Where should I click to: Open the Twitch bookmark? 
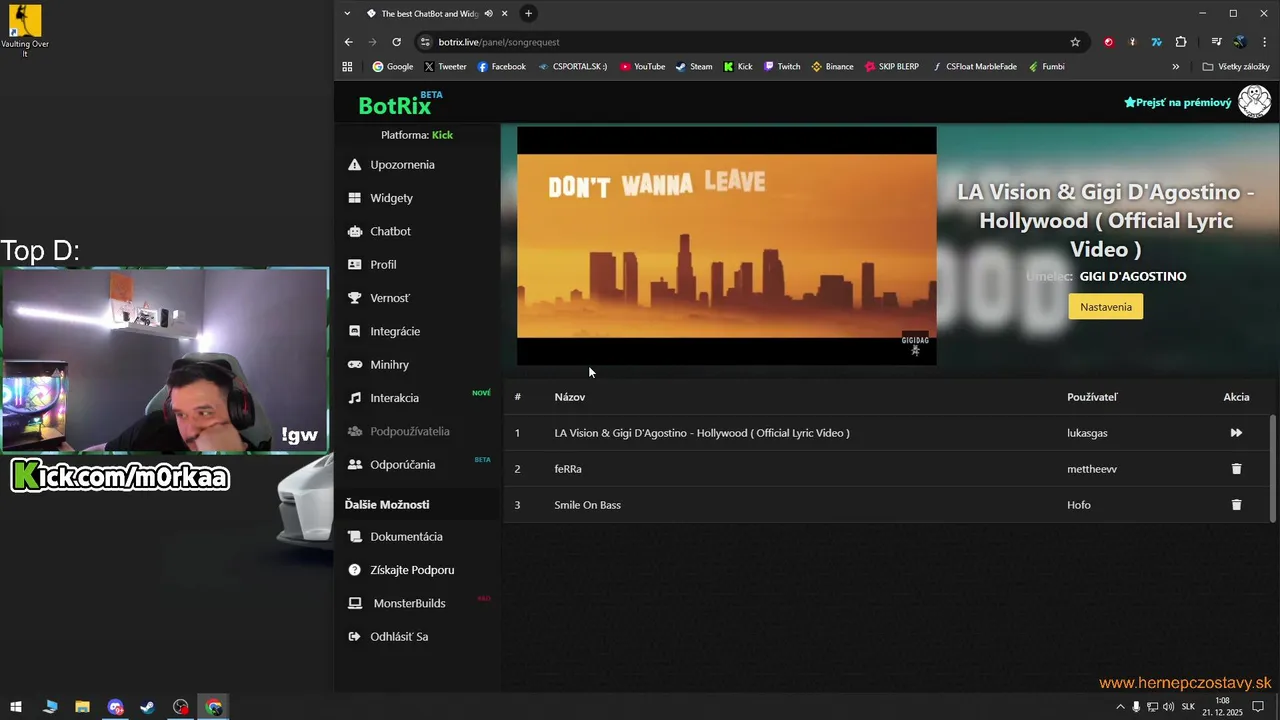tap(782, 67)
